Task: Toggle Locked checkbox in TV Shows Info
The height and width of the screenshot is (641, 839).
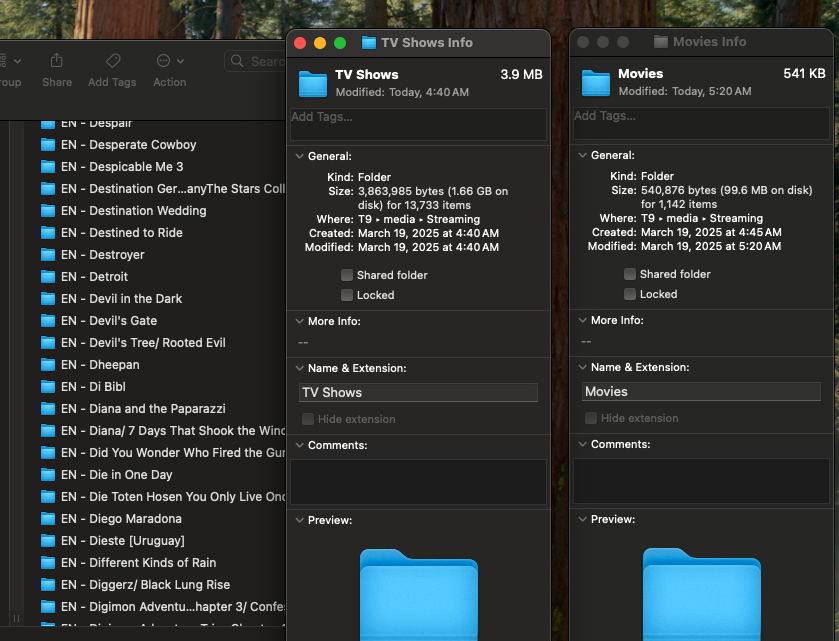Action: [347, 295]
